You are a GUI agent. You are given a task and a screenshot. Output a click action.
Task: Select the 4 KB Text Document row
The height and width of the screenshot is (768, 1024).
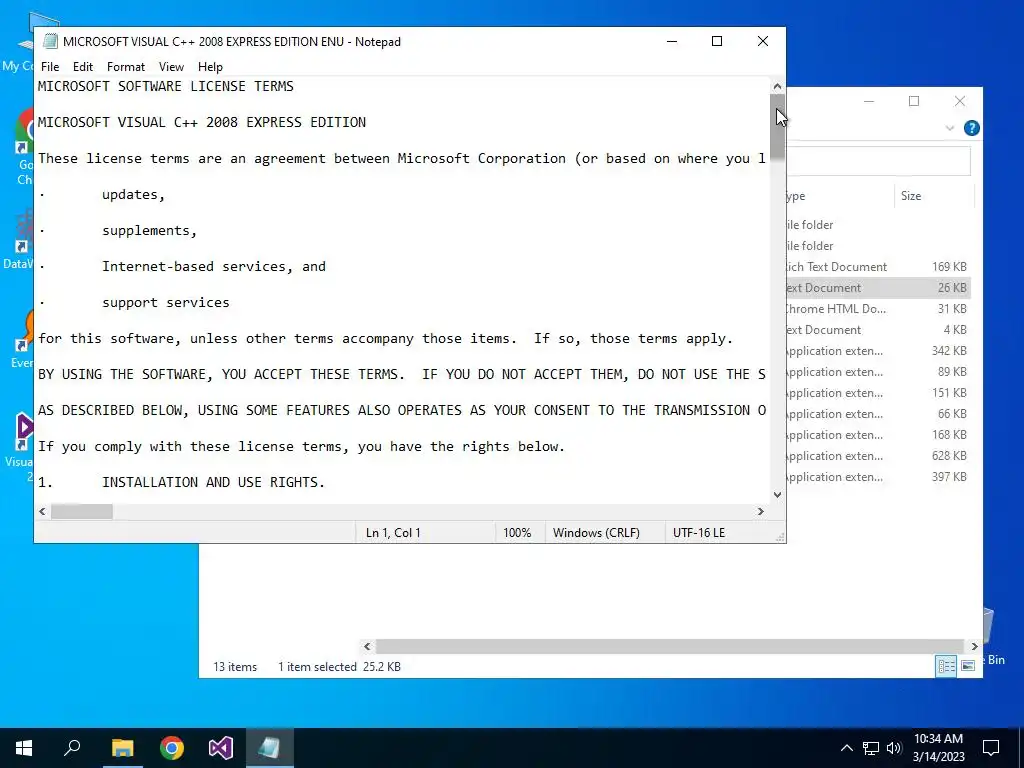878,330
